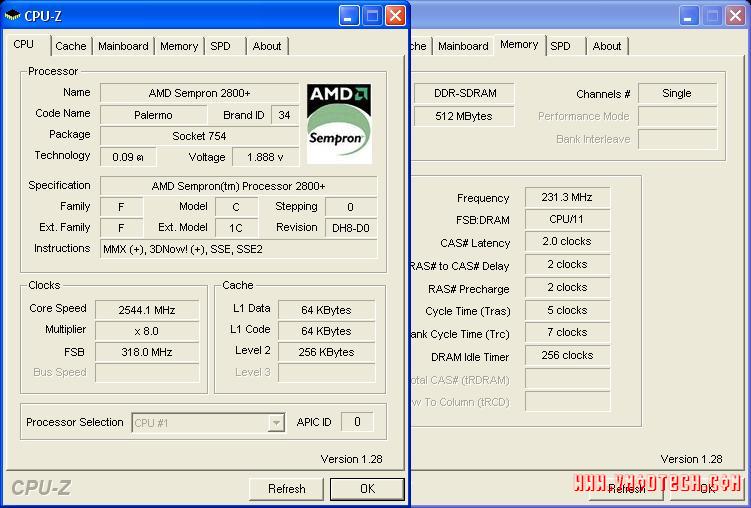This screenshot has width=751, height=508.
Task: Click the Stepping value 0
Action: [x=351, y=207]
